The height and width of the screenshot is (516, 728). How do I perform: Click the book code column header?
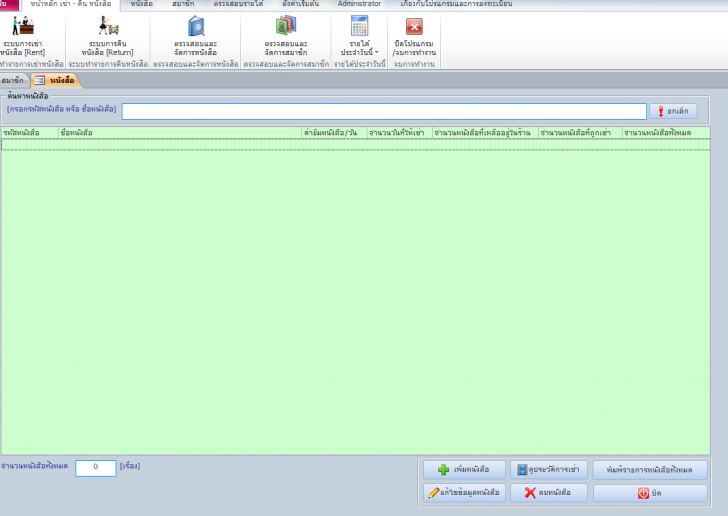pyautogui.click(x=29, y=133)
